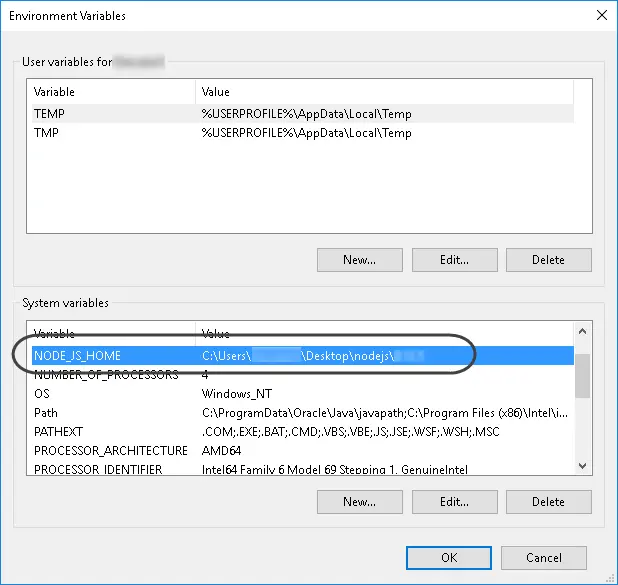Click Delete under system variables
The width and height of the screenshot is (618, 585).
coord(548,502)
